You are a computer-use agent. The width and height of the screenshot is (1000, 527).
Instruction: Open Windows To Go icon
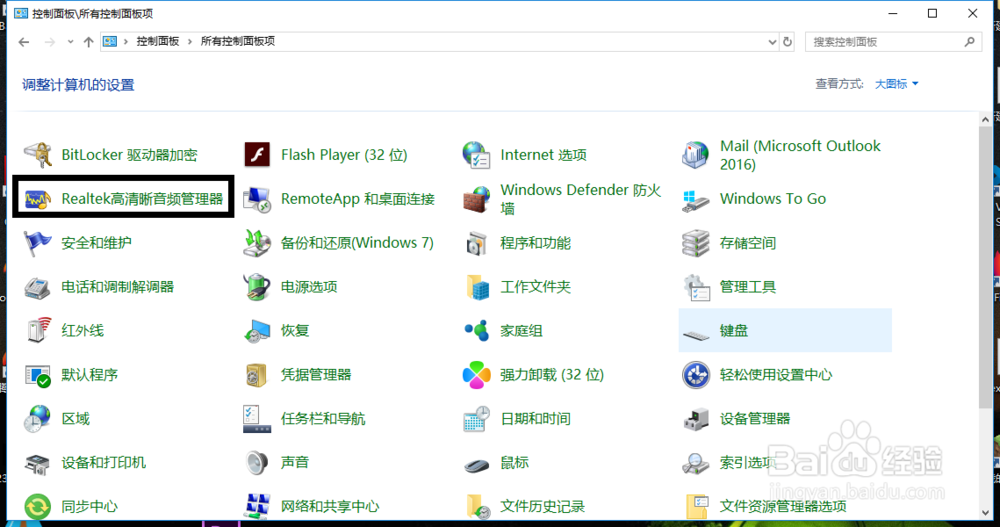(x=696, y=199)
